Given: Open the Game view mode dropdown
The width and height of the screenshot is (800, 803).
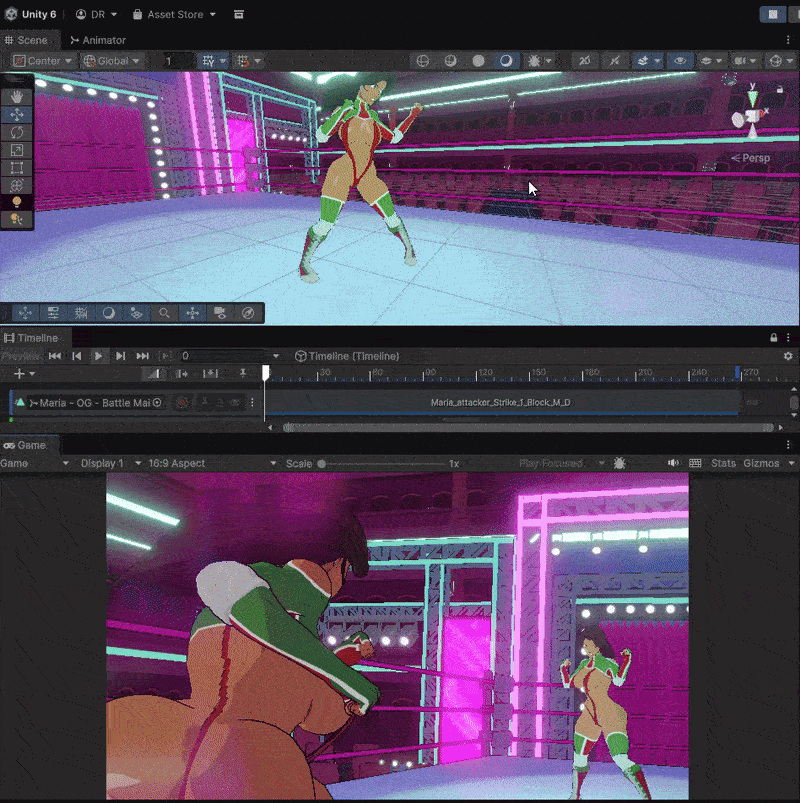Looking at the screenshot, I should click(x=34, y=463).
